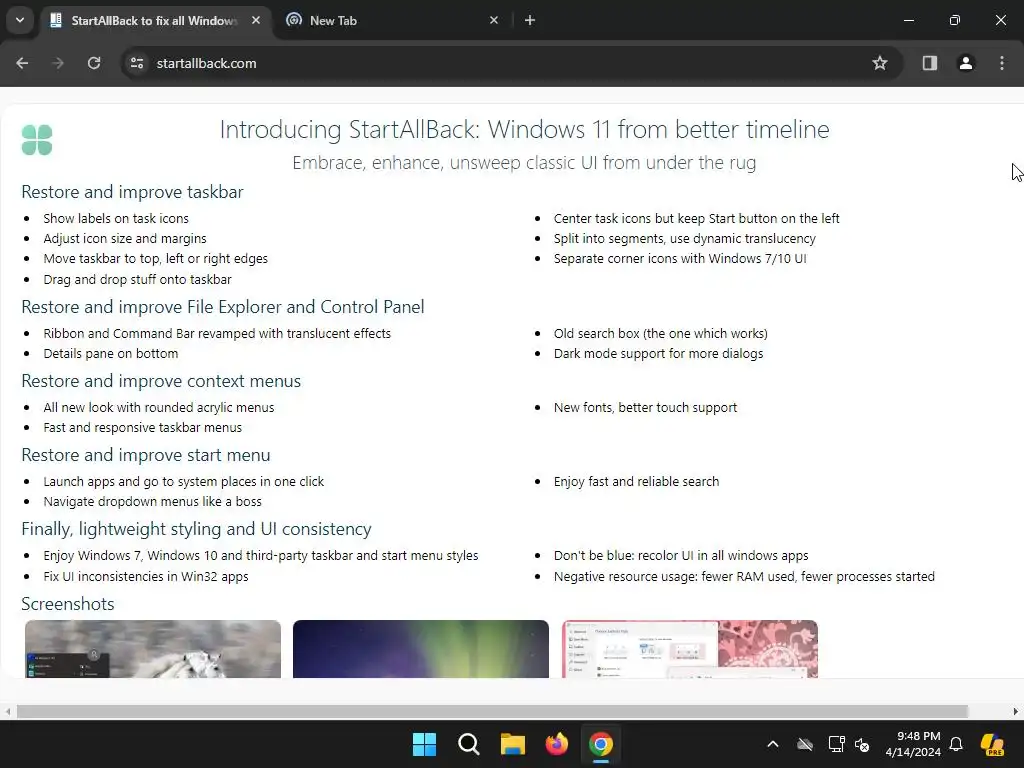Open the tab search dropdown arrow
The width and height of the screenshot is (1024, 768).
click(20, 20)
